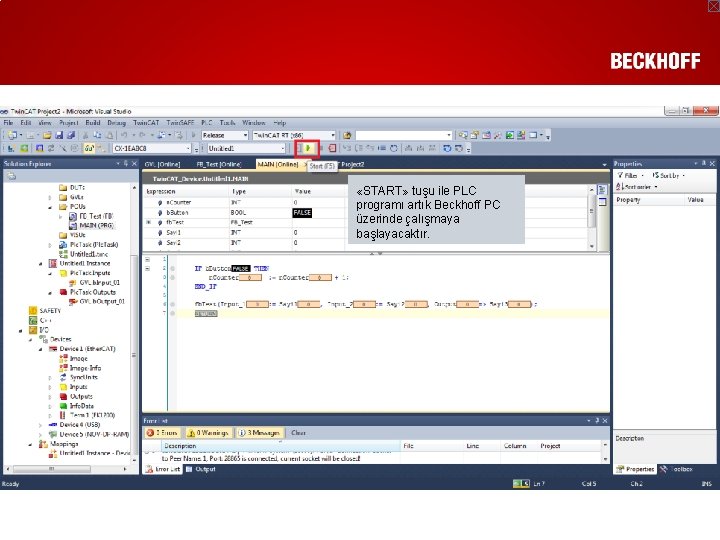The height and width of the screenshot is (540, 720).
Task: Switch to the Output tab at the bottom
Action: pyautogui.click(x=201, y=469)
